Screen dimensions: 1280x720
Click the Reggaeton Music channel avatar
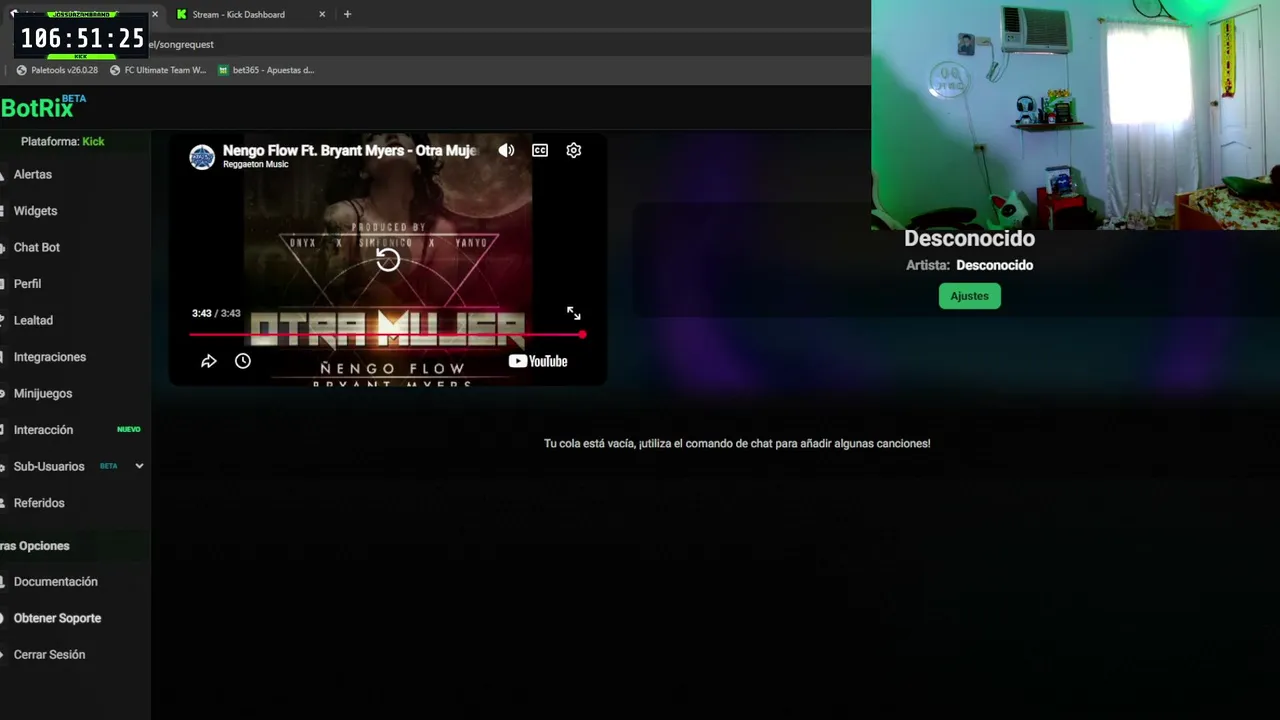click(x=202, y=157)
